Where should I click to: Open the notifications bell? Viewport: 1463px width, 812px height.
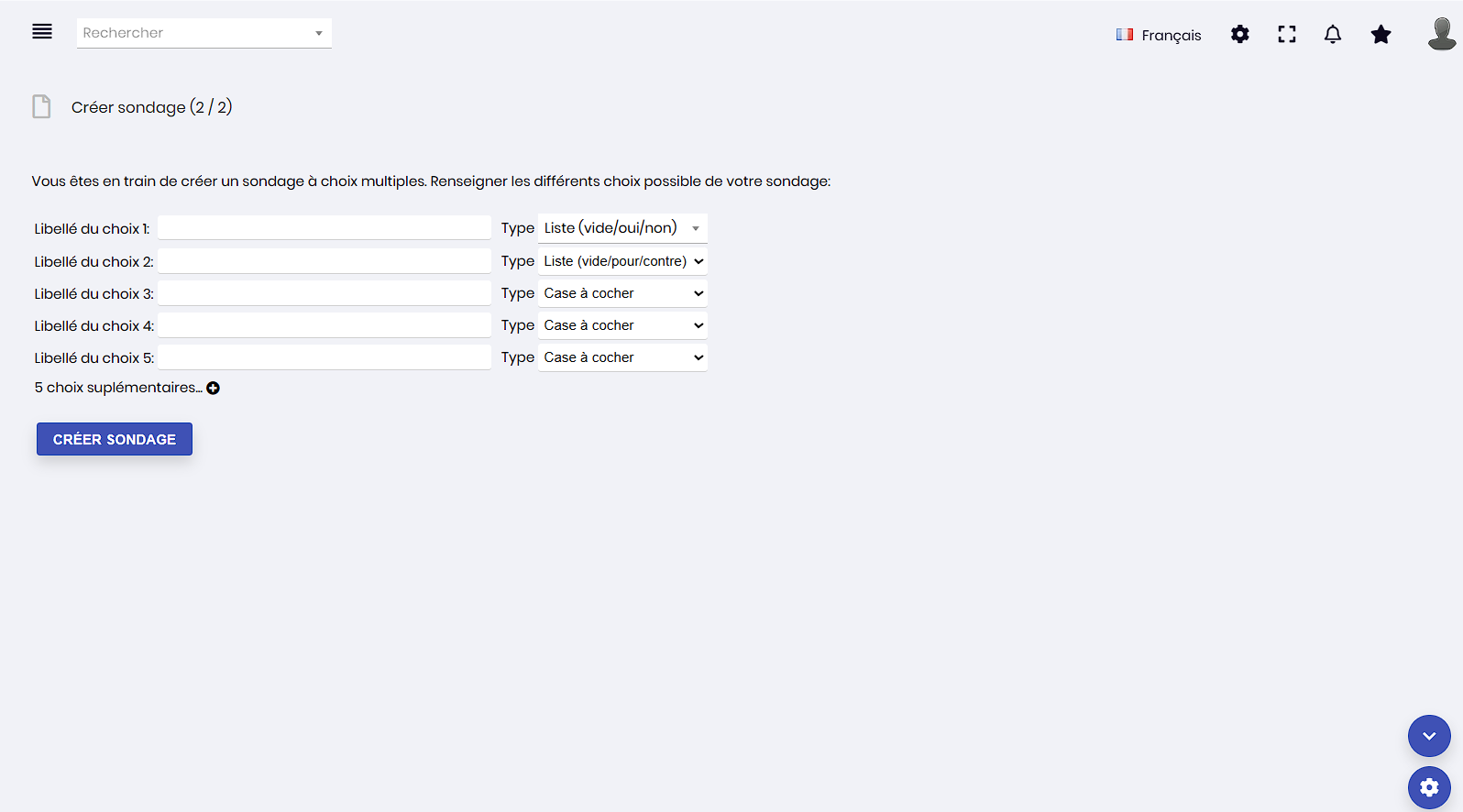pos(1333,35)
